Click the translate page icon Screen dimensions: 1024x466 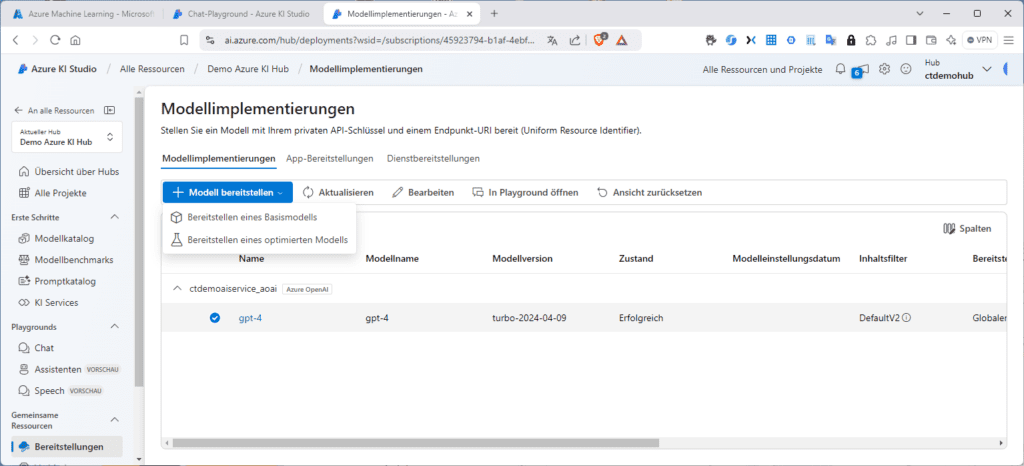[x=552, y=40]
